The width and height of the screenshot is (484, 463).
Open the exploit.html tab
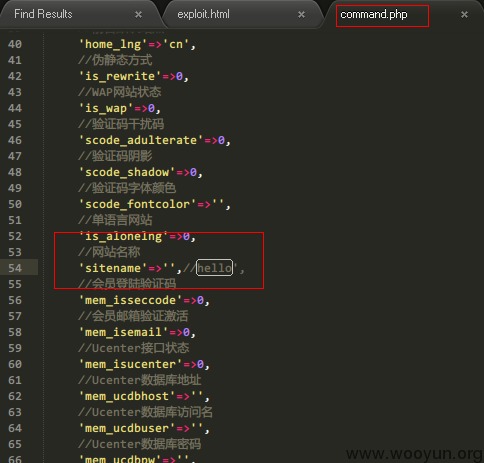click(x=203, y=14)
